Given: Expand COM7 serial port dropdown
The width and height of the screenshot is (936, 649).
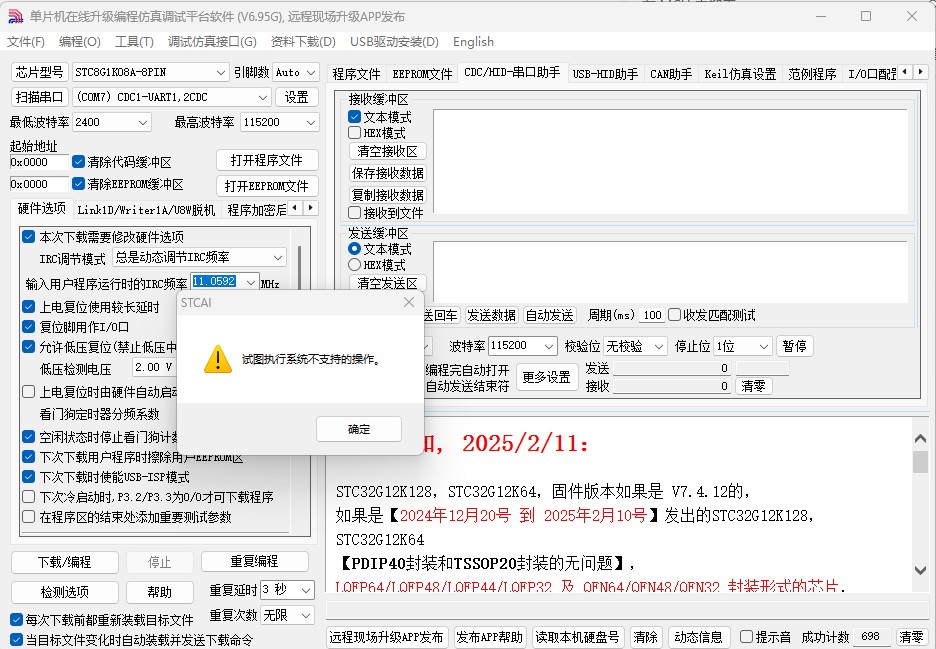Looking at the screenshot, I should tap(263, 97).
